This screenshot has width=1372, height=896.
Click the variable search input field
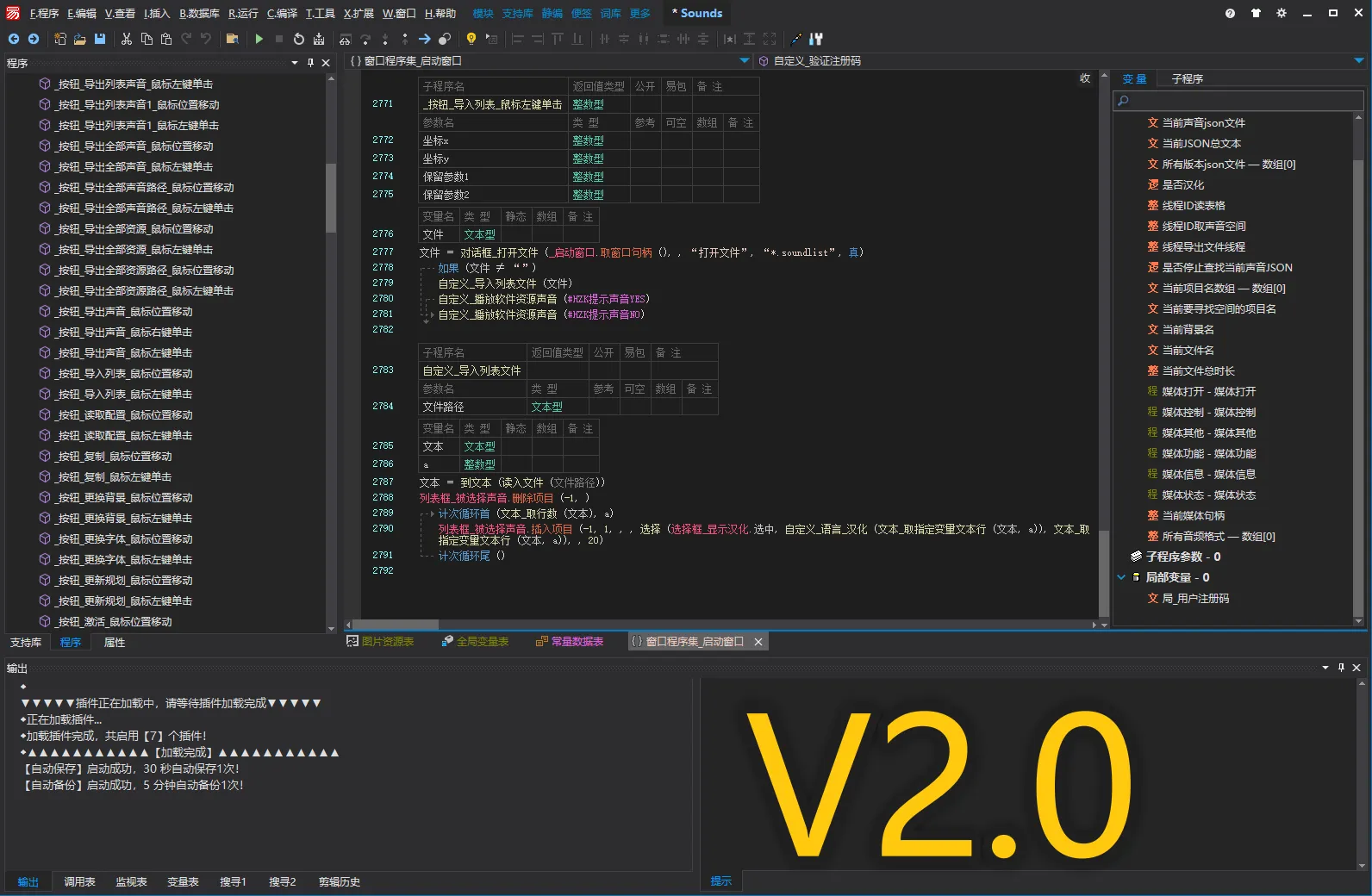click(1238, 101)
